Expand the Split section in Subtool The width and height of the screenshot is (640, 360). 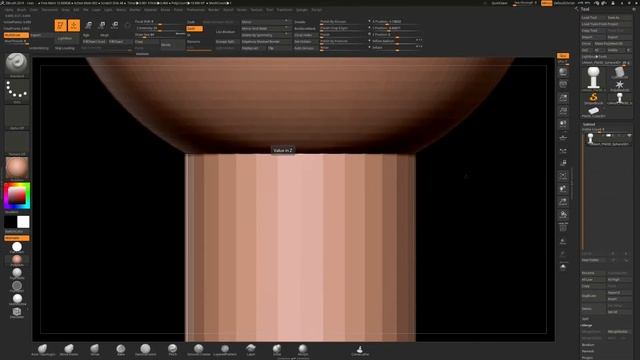point(585,319)
